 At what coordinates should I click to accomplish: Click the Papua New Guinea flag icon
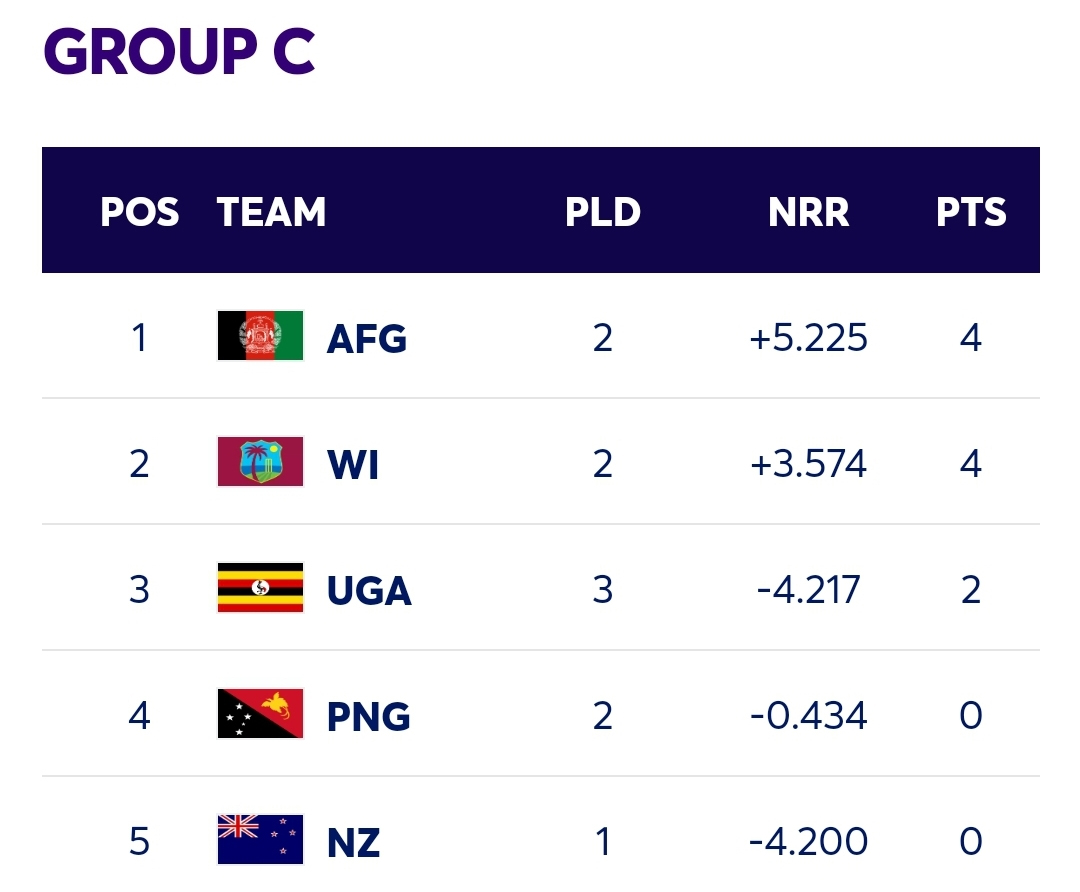[x=260, y=714]
